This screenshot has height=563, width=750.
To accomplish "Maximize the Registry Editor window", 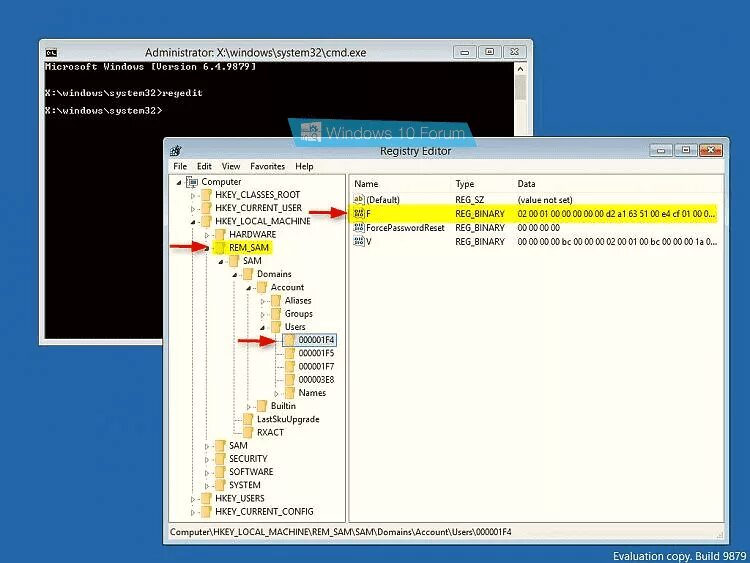I will (686, 151).
